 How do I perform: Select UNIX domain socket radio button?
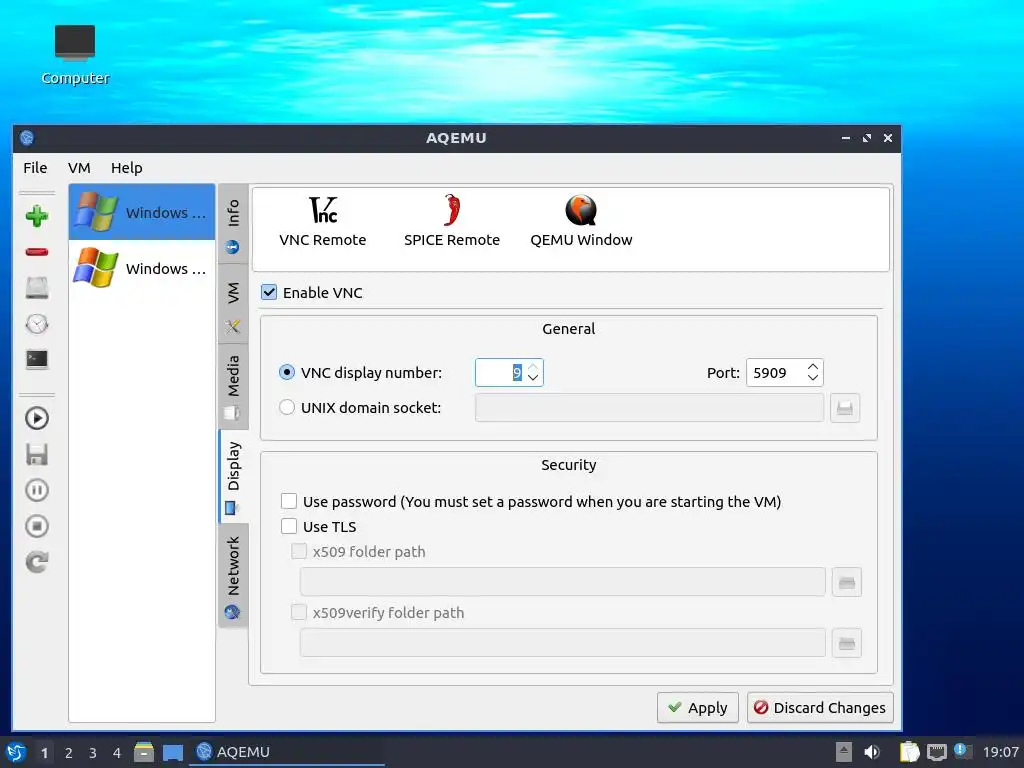(287, 408)
